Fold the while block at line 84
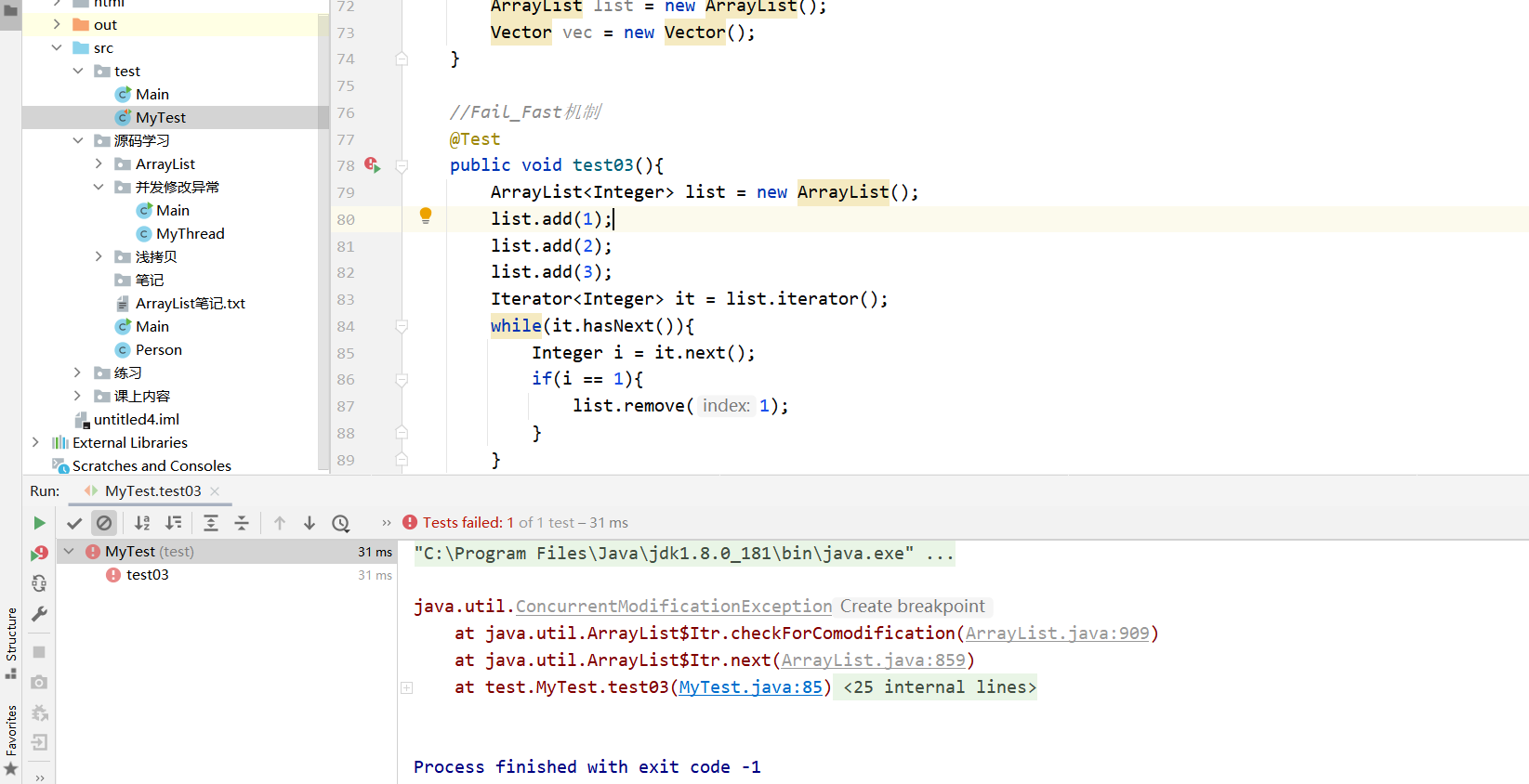The width and height of the screenshot is (1529, 784). (x=402, y=326)
